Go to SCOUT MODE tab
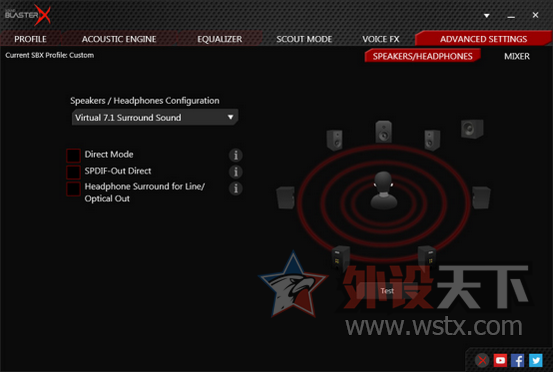Screen dimensions: 553x372 [304, 39]
